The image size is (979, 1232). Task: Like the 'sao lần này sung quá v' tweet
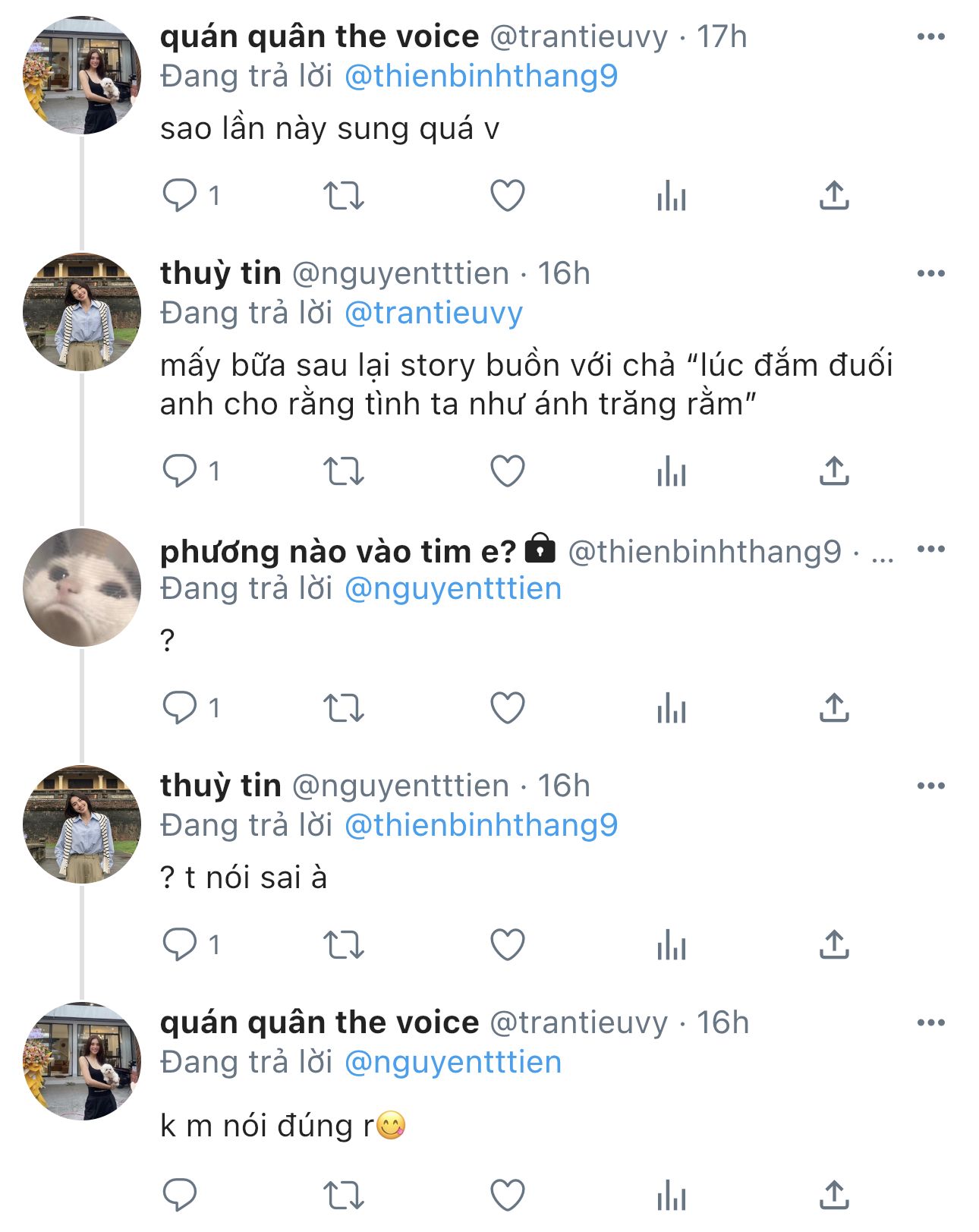coord(507,196)
